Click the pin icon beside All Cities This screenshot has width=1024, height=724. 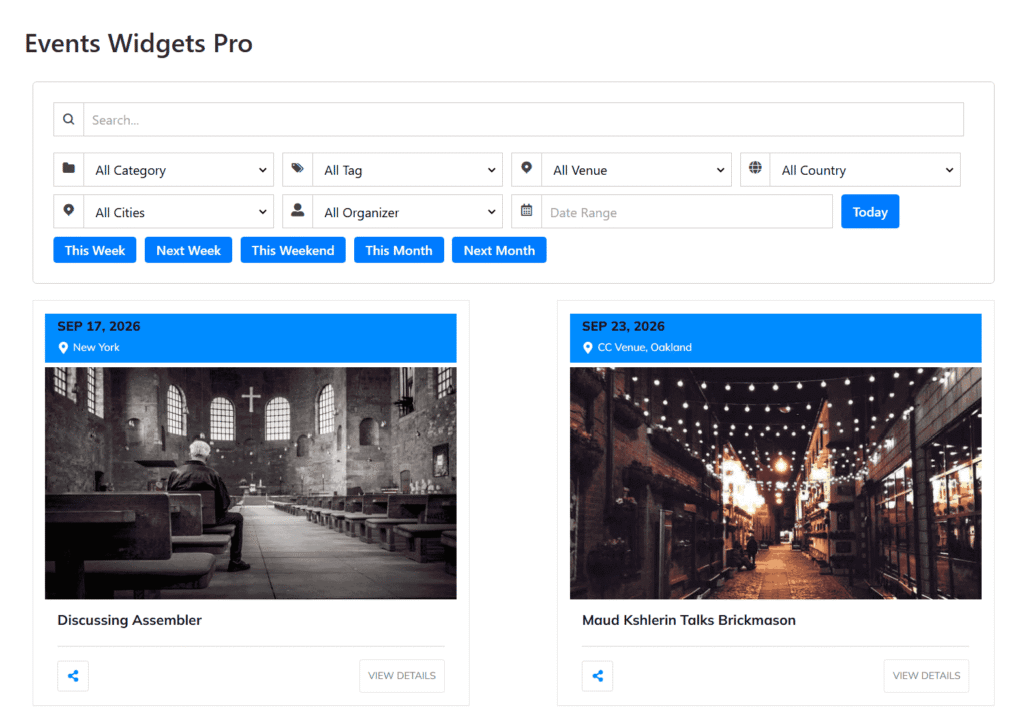coord(69,210)
